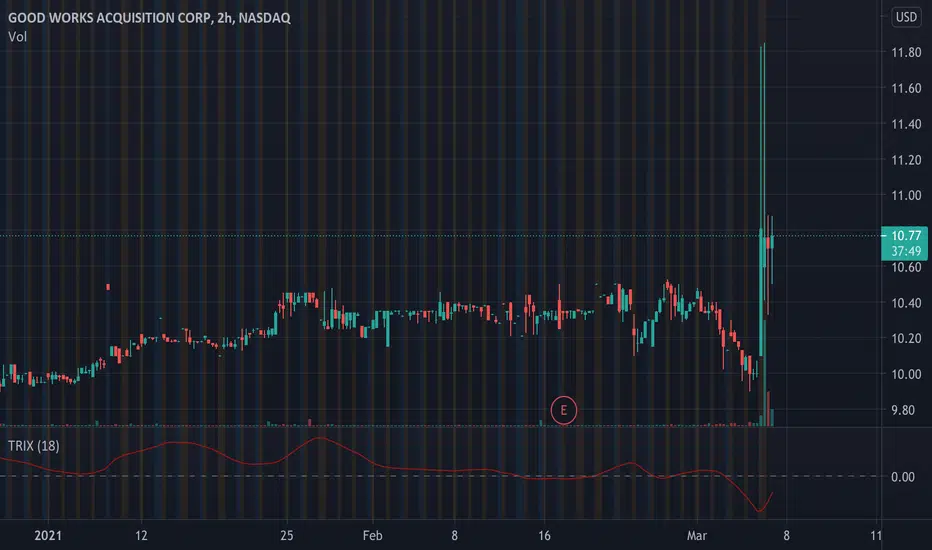Click the 12 date axis label
932x550 pixels.
pyautogui.click(x=141, y=536)
